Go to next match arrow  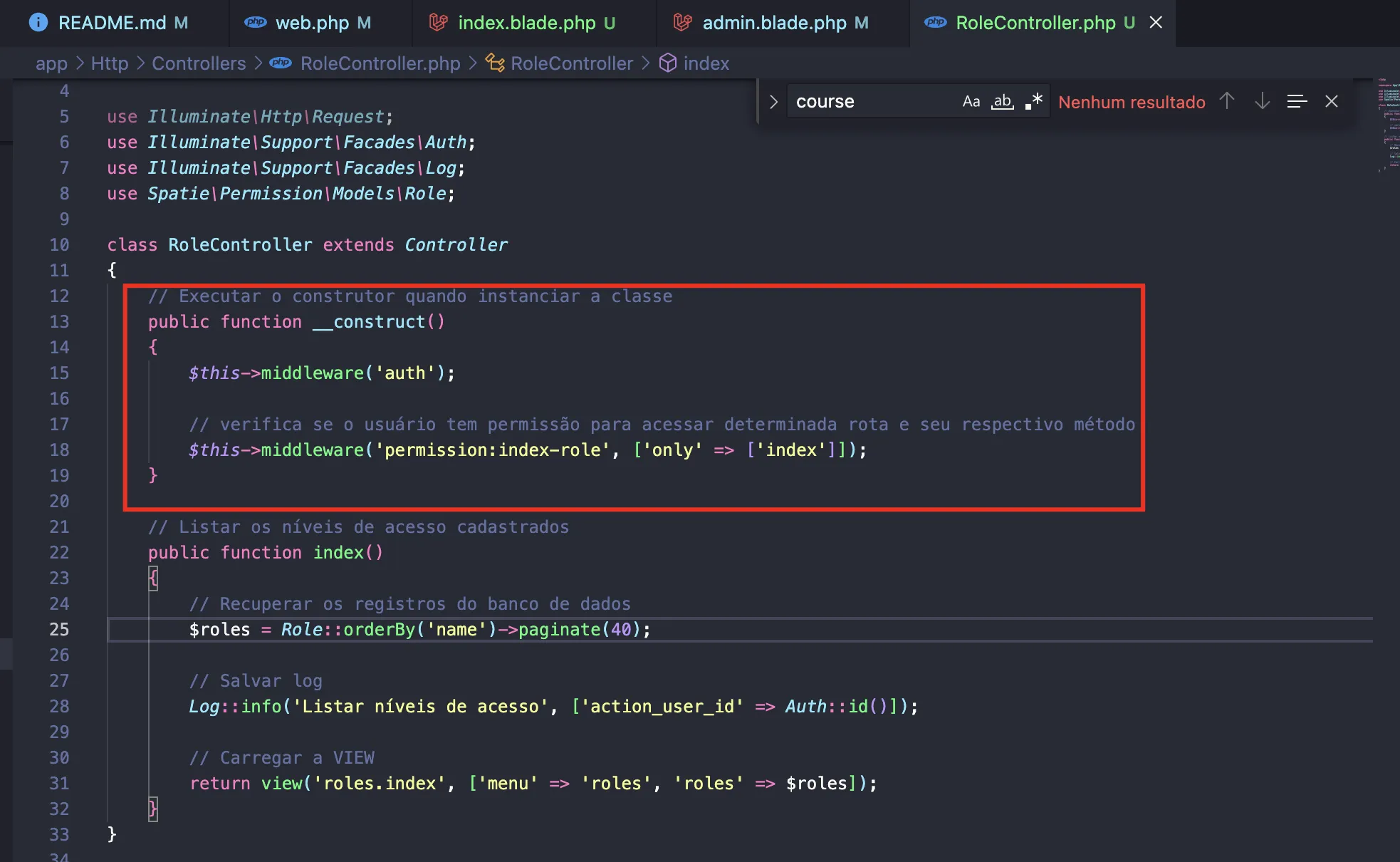pos(1262,101)
